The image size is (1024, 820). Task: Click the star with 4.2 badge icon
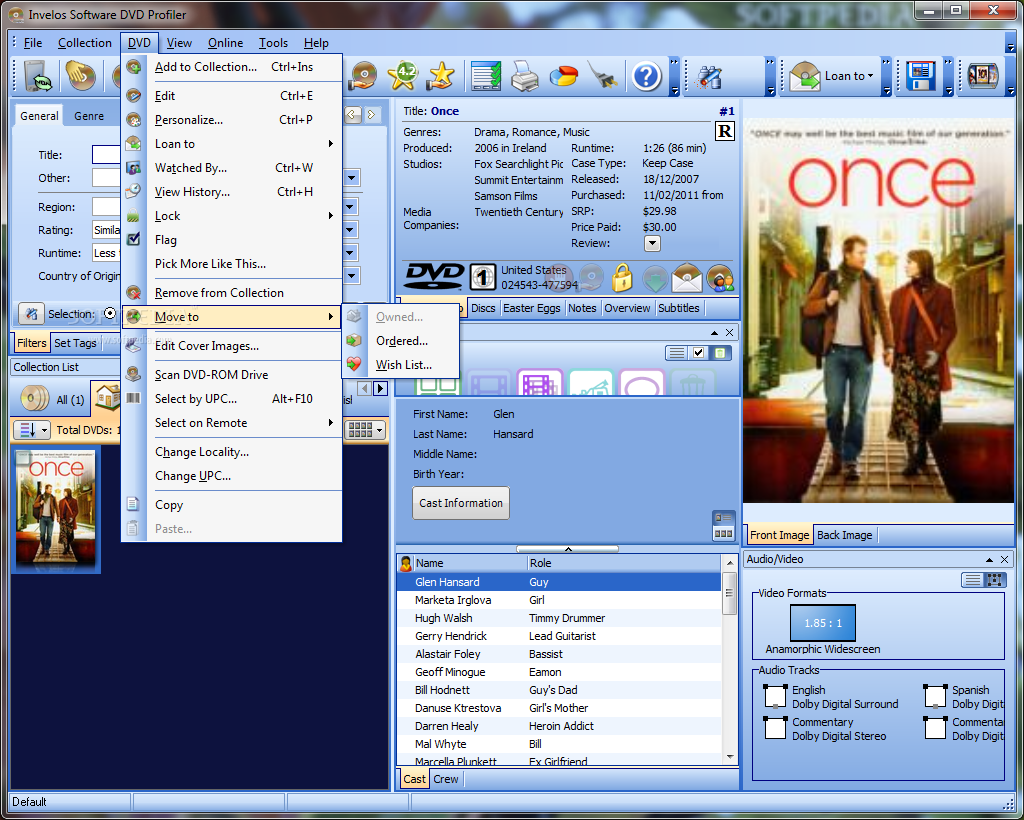click(404, 76)
